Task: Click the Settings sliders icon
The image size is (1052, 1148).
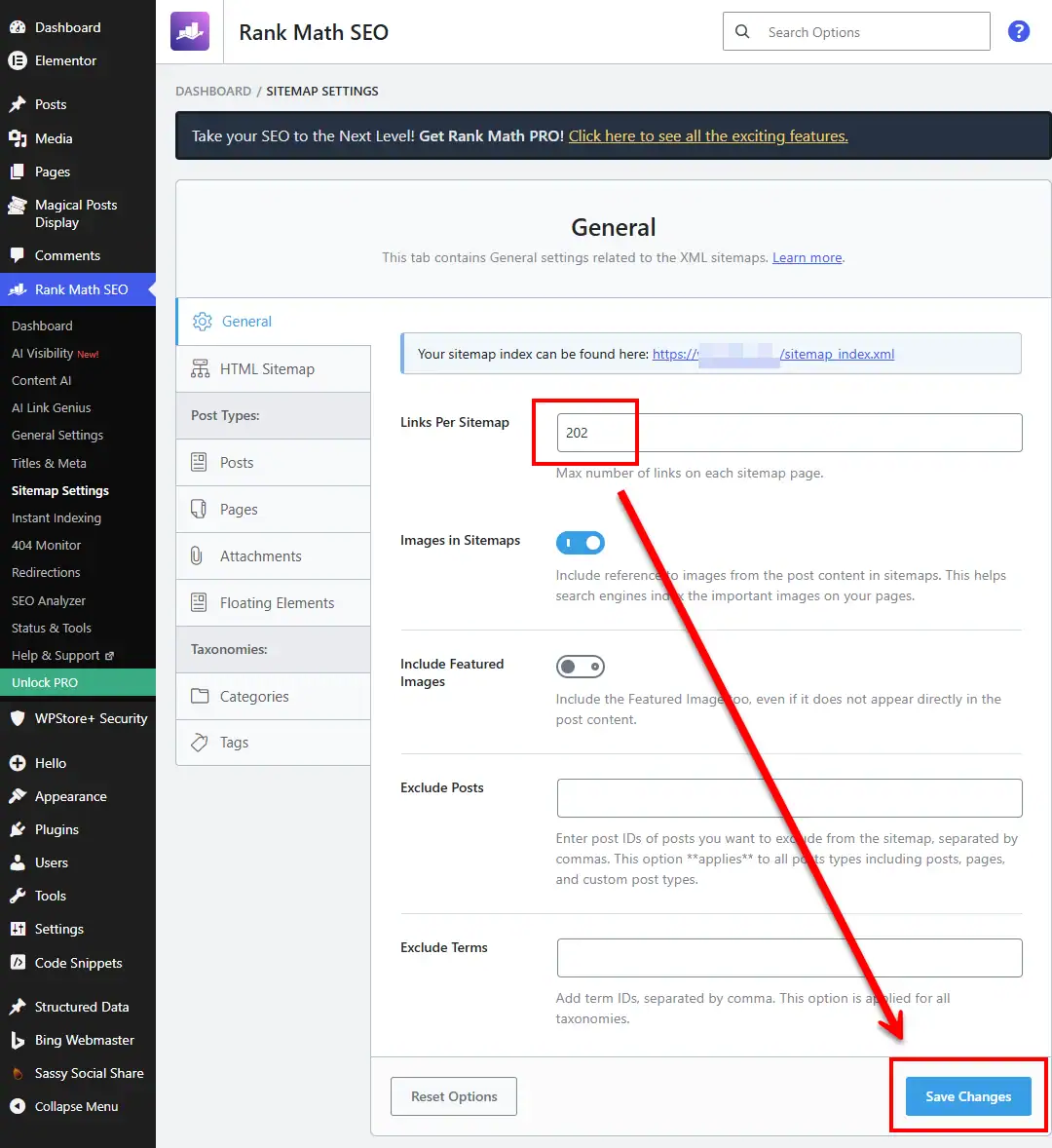Action: click(18, 929)
